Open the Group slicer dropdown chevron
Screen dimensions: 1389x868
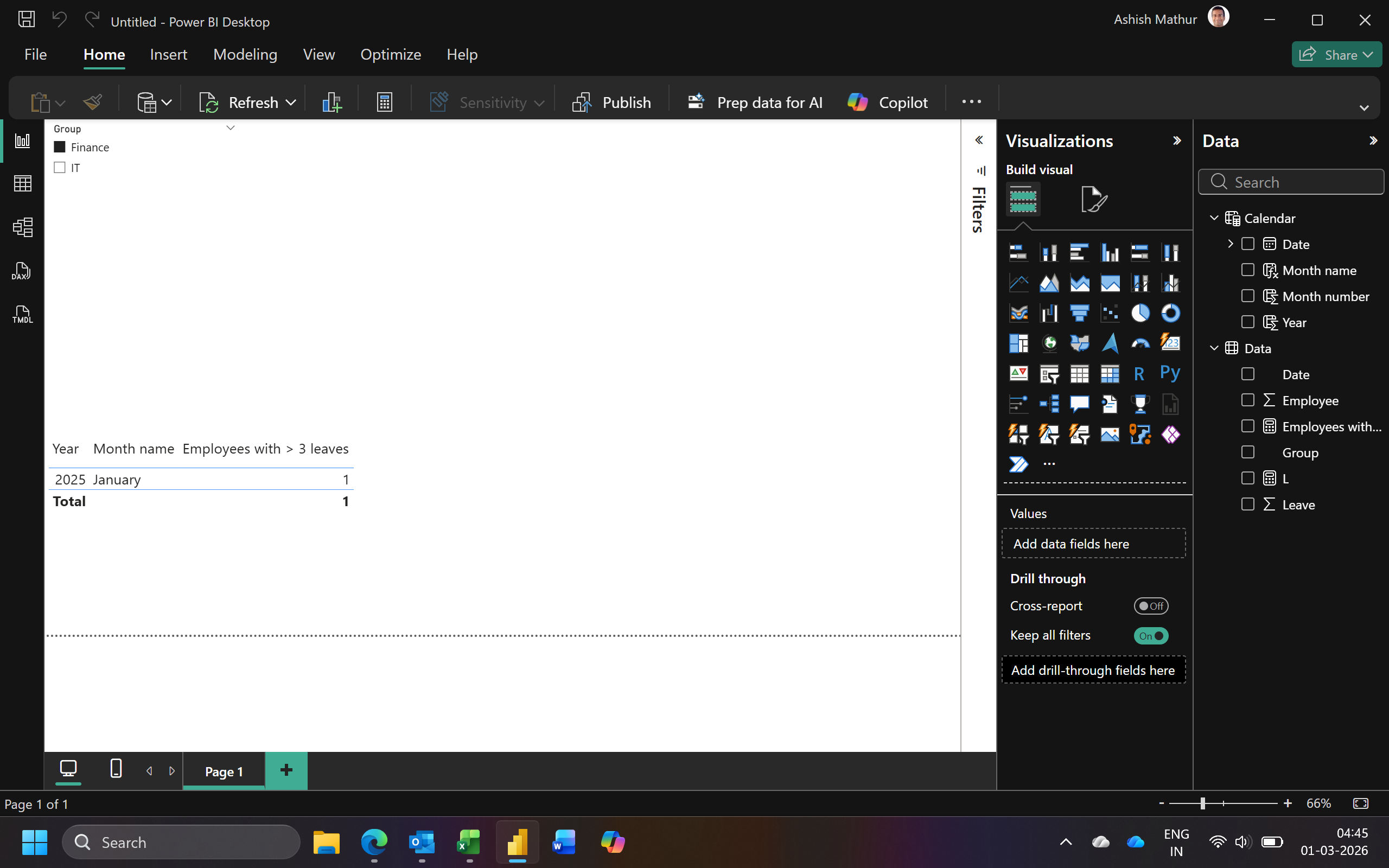231,128
